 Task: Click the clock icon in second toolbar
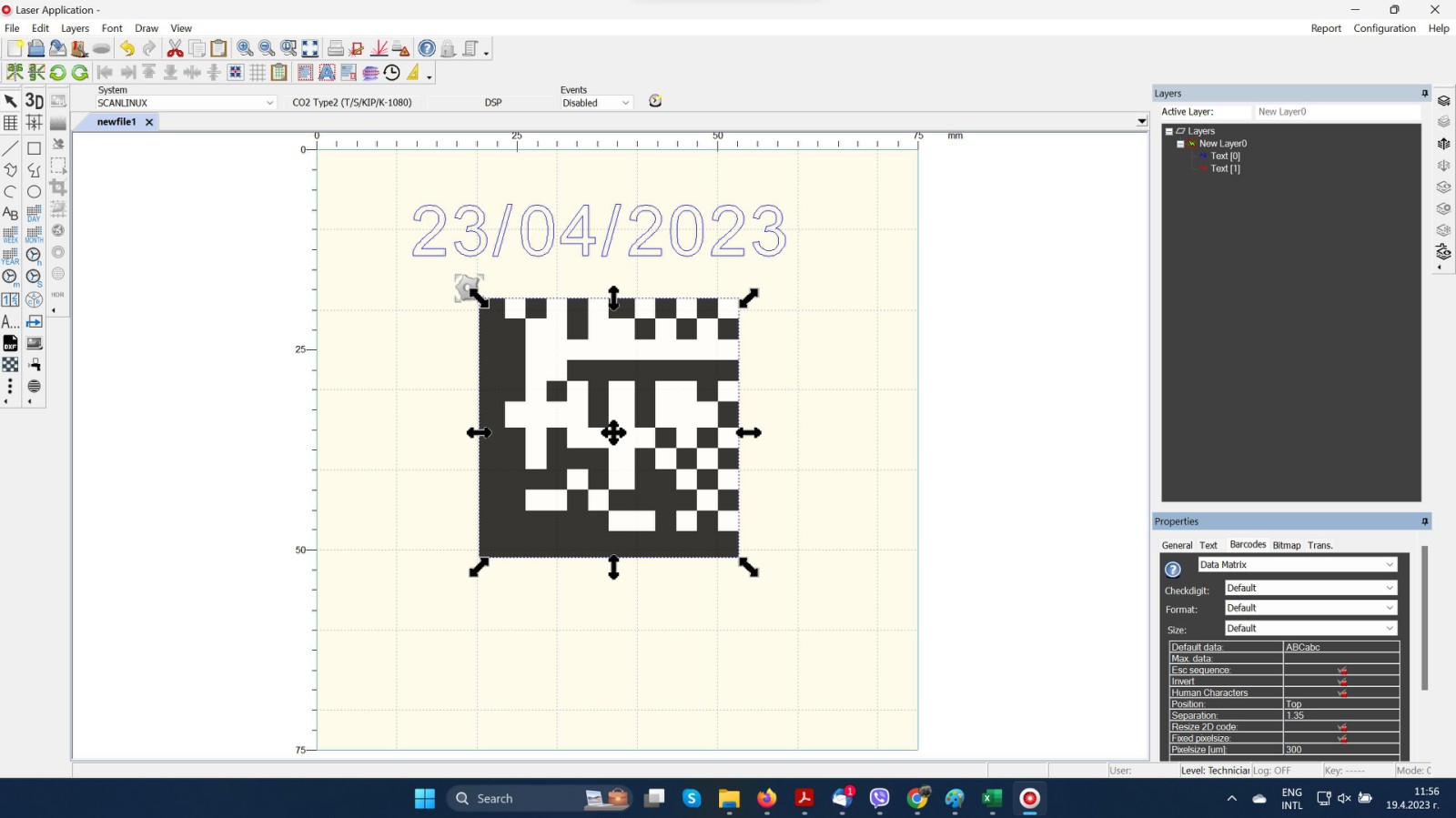click(392, 72)
